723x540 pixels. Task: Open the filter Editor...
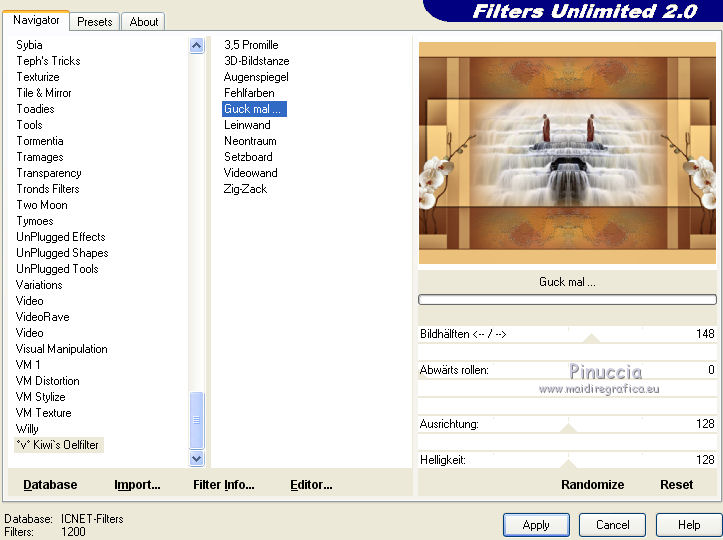click(311, 485)
